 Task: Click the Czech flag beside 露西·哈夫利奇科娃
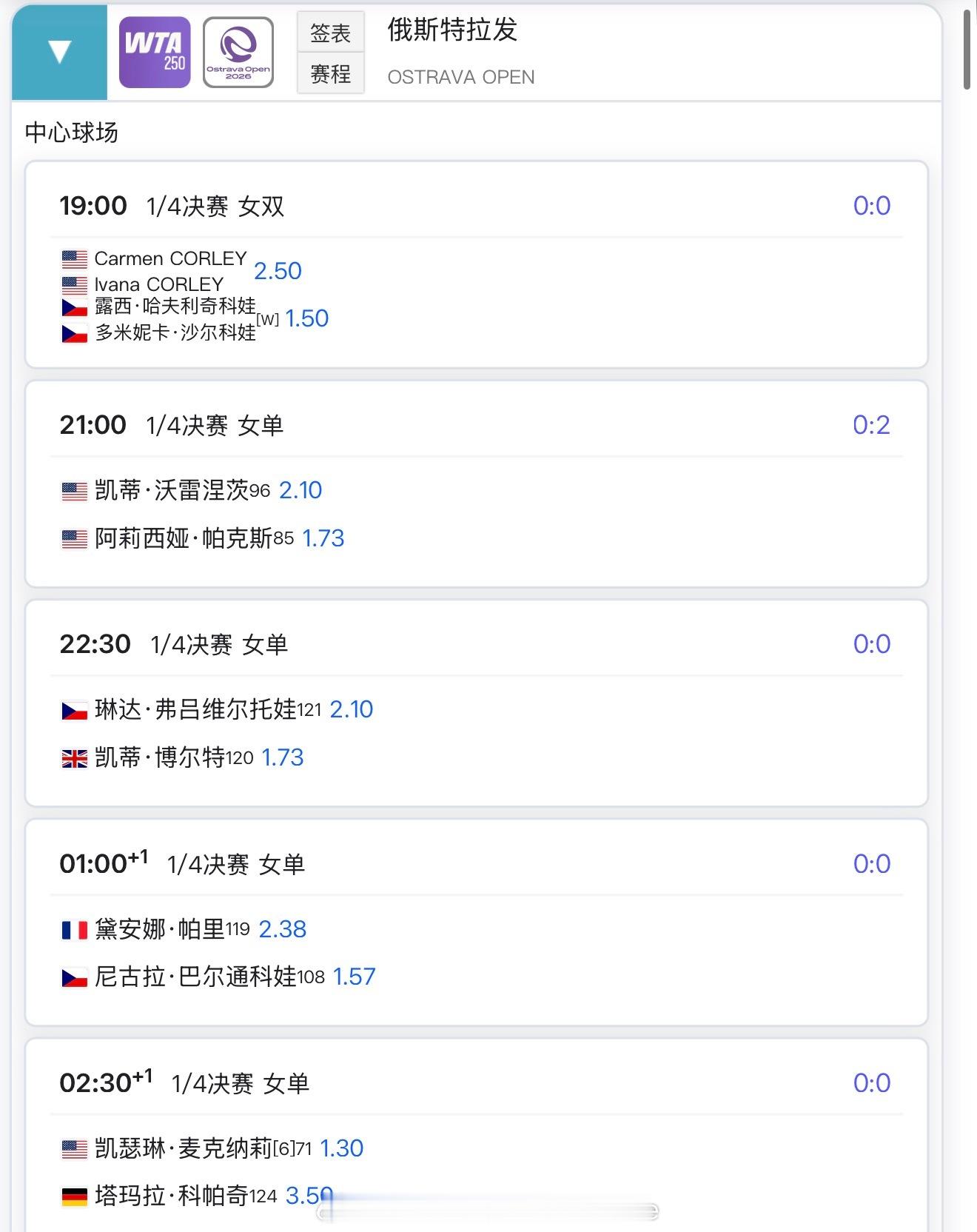point(75,307)
